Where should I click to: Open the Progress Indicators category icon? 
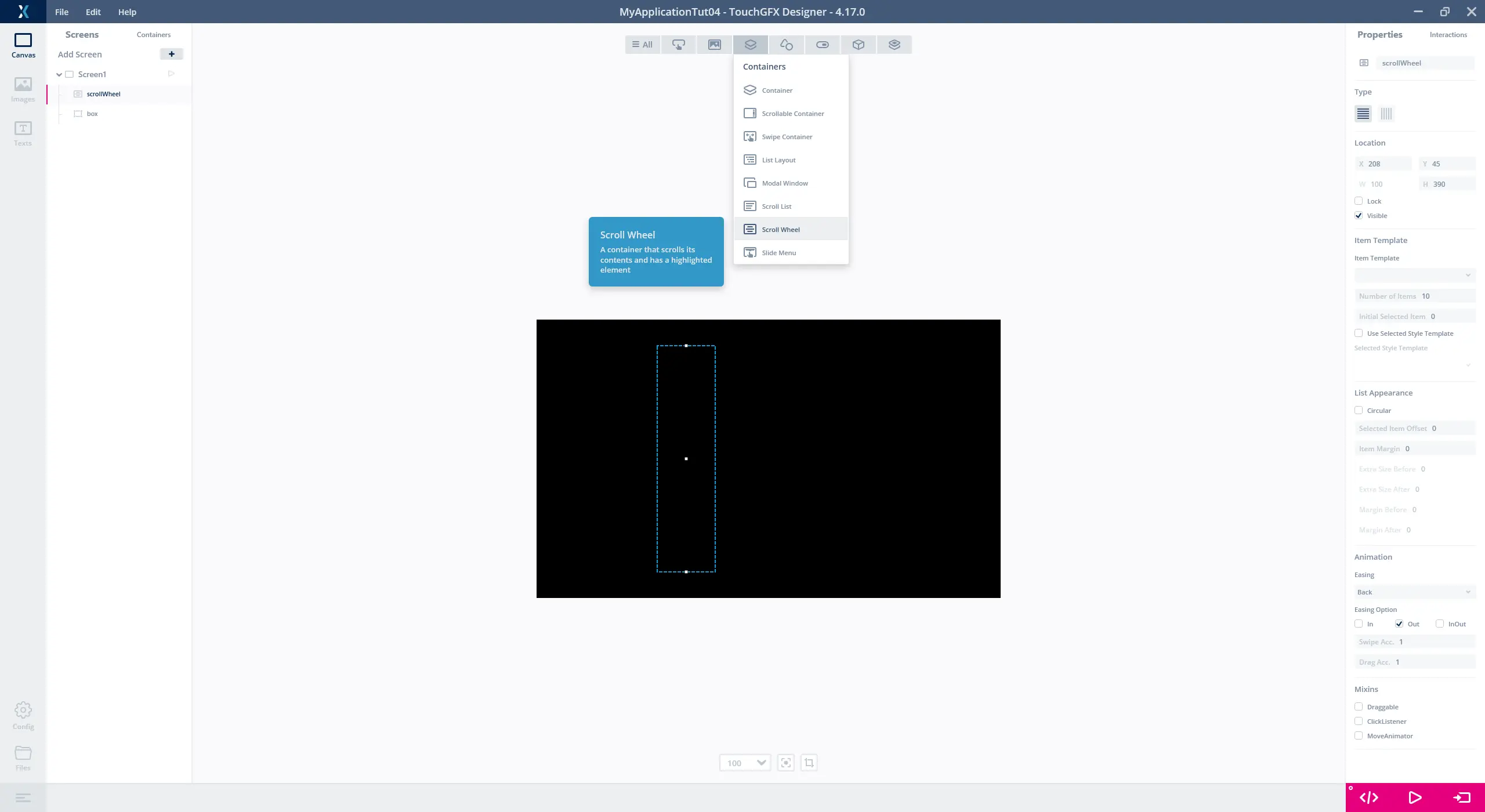[822, 45]
